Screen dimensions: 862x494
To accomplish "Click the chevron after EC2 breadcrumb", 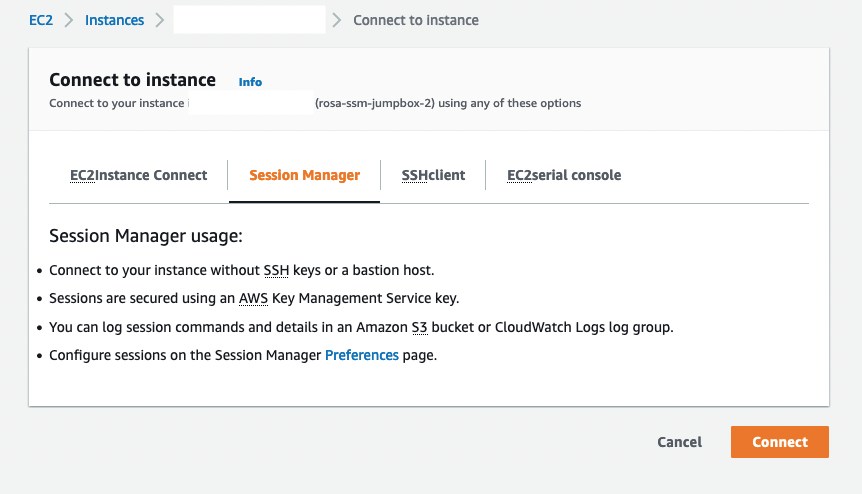I will tap(69, 20).
